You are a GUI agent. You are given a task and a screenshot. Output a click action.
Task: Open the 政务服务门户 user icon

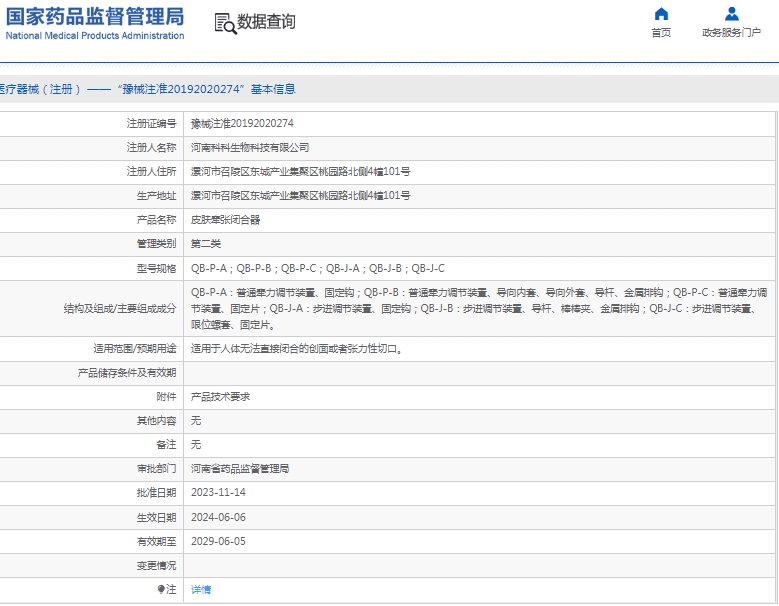[x=731, y=13]
